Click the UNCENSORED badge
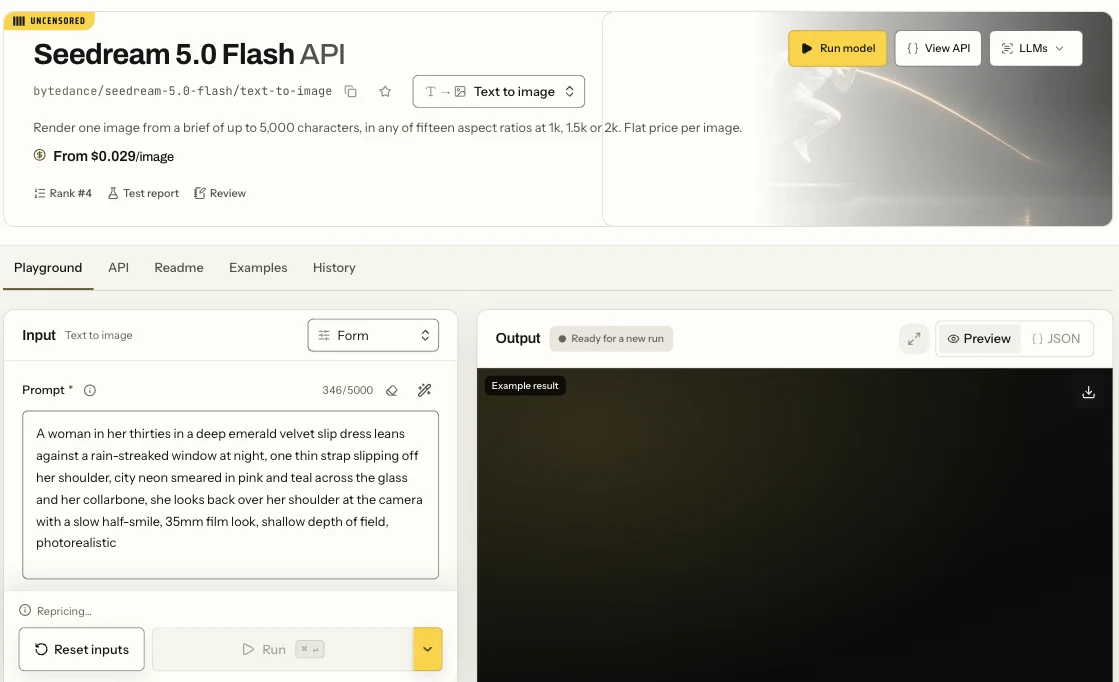 49,21
